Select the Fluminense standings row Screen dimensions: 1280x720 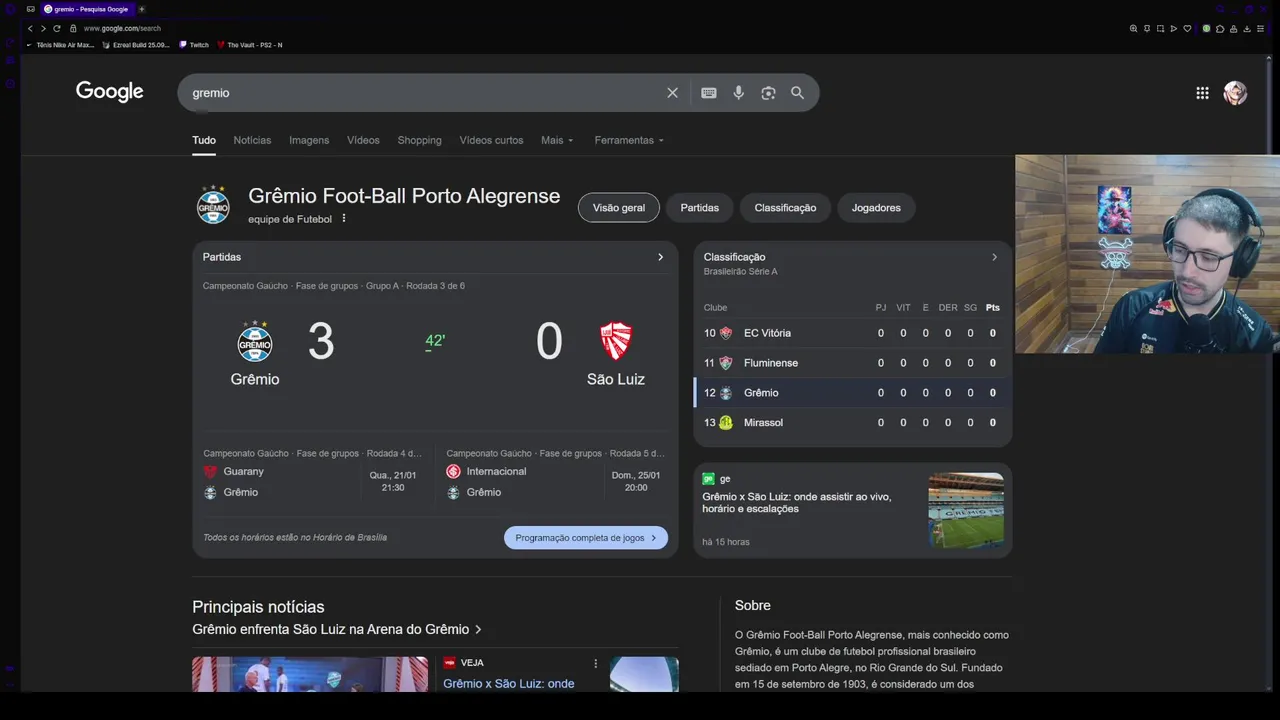[853, 363]
